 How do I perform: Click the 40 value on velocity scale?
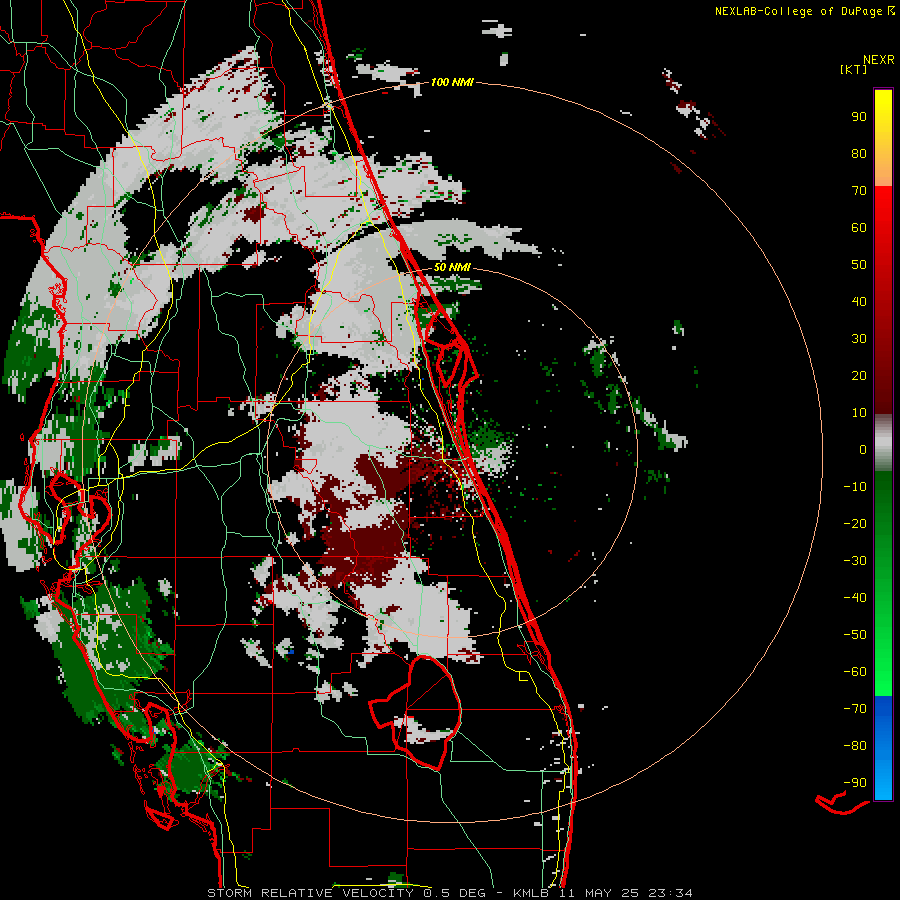[x=859, y=301]
